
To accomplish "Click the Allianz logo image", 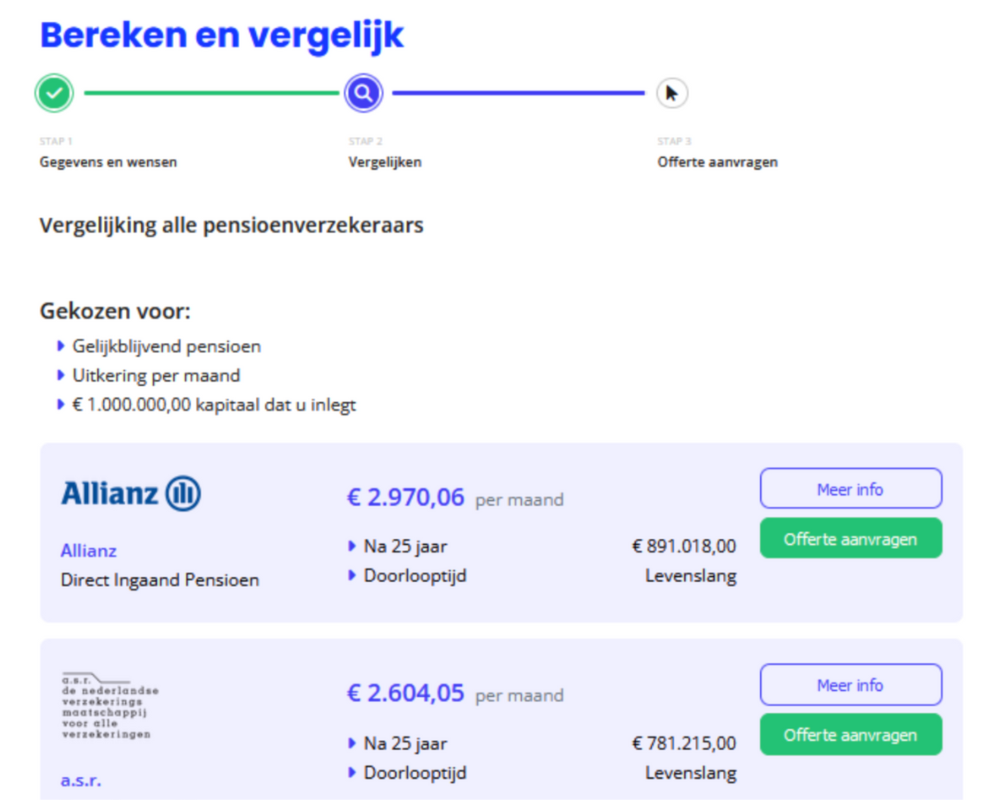I will coord(130,493).
